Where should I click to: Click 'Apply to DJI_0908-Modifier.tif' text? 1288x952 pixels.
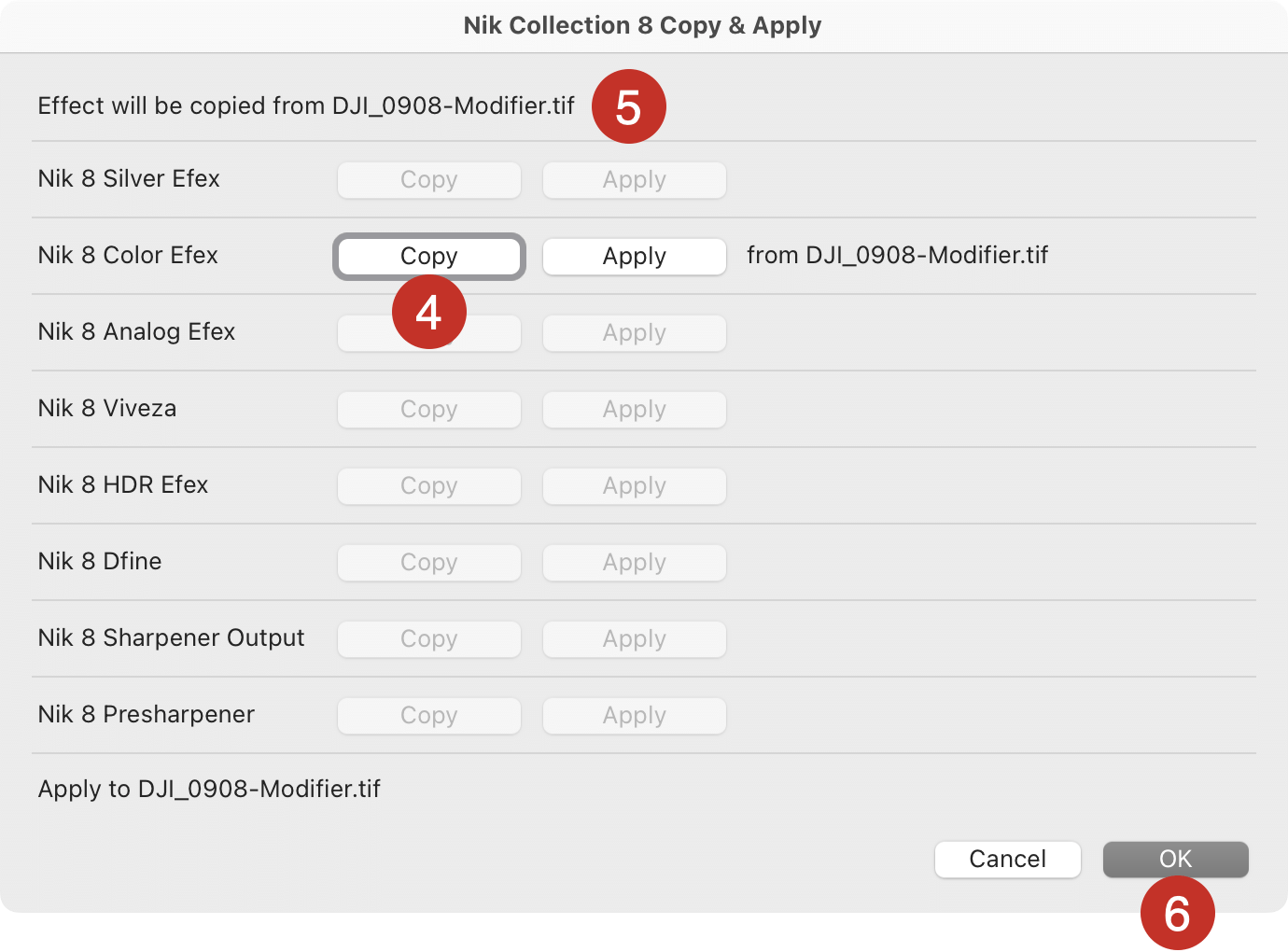pos(209,789)
